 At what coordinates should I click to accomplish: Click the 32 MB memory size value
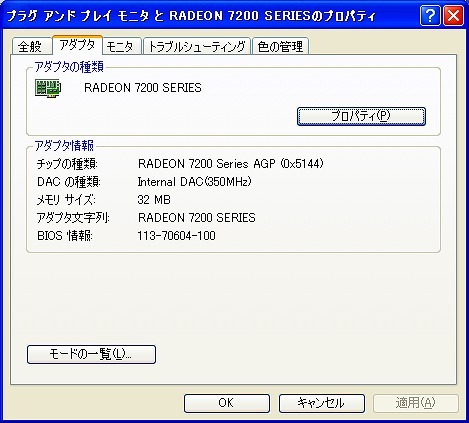(154, 200)
